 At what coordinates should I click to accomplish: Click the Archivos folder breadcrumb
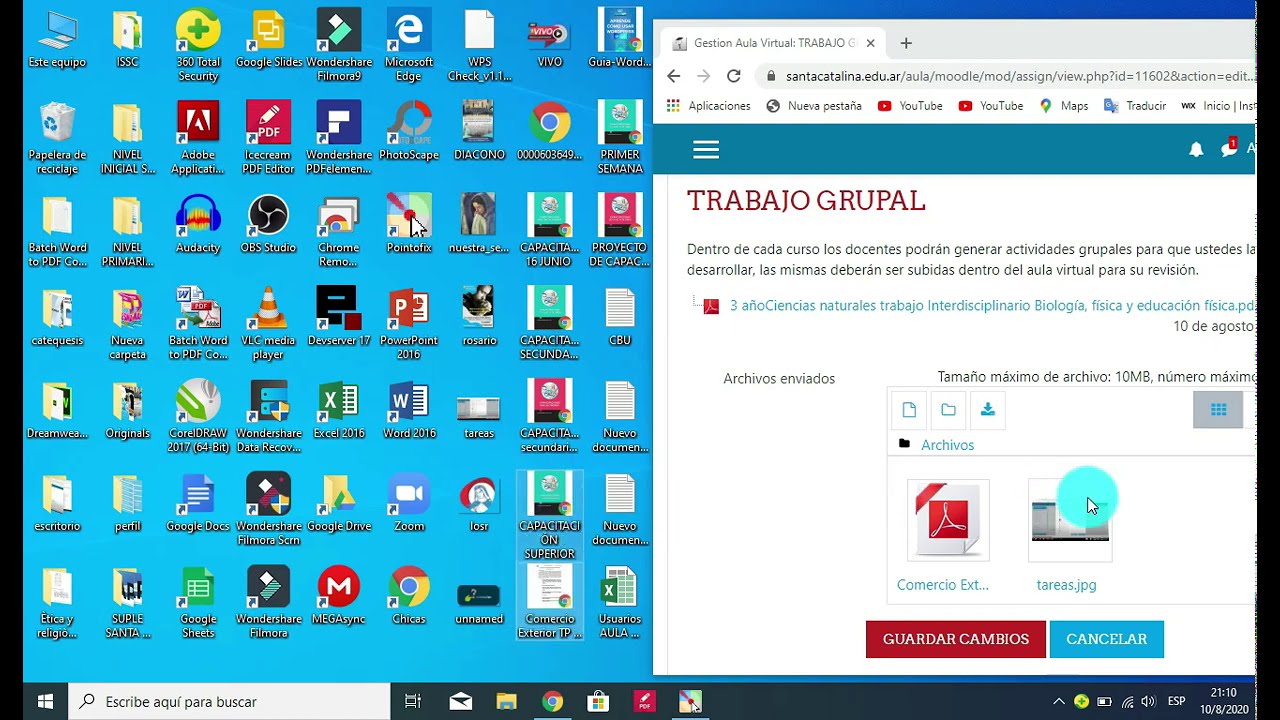[x=947, y=445]
